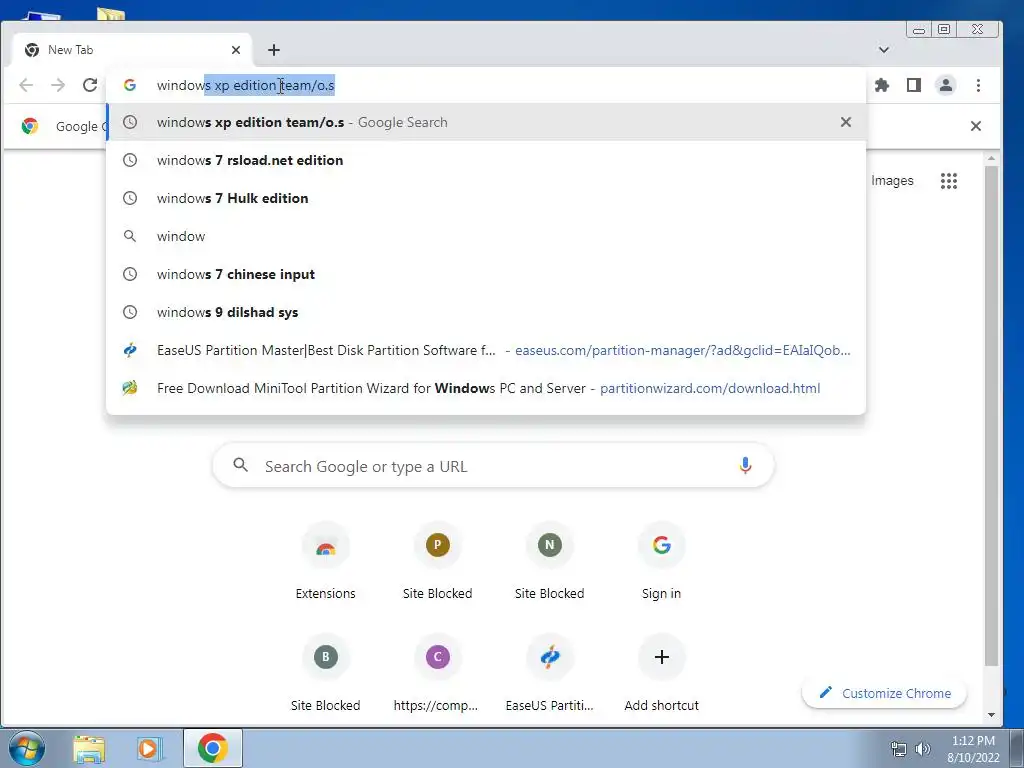Open the Extensions shortcut
The image size is (1024, 768).
tap(325, 560)
